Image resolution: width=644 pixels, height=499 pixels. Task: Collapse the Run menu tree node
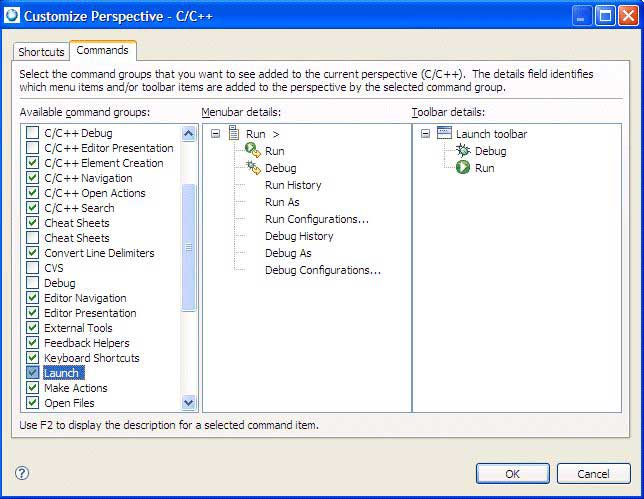click(x=215, y=134)
